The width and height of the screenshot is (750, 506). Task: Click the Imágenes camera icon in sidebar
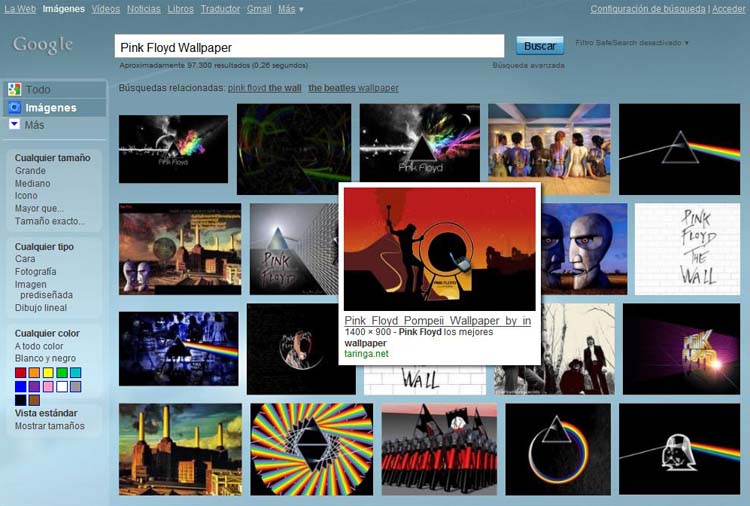coord(14,108)
